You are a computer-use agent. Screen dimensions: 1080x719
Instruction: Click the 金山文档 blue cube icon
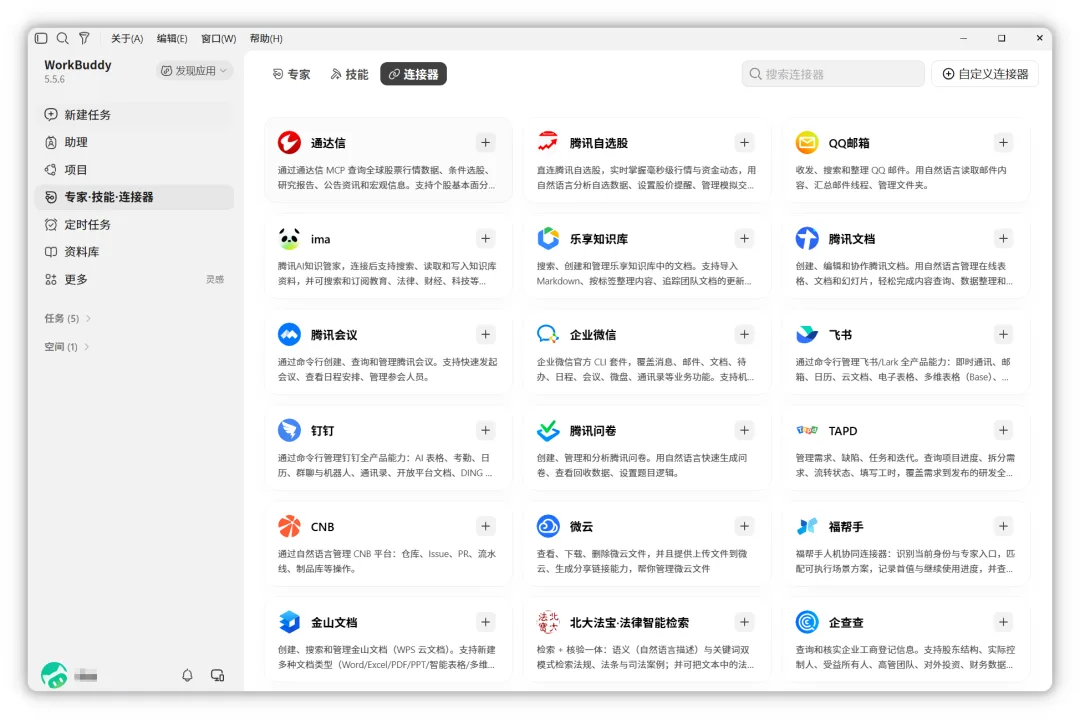[289, 622]
